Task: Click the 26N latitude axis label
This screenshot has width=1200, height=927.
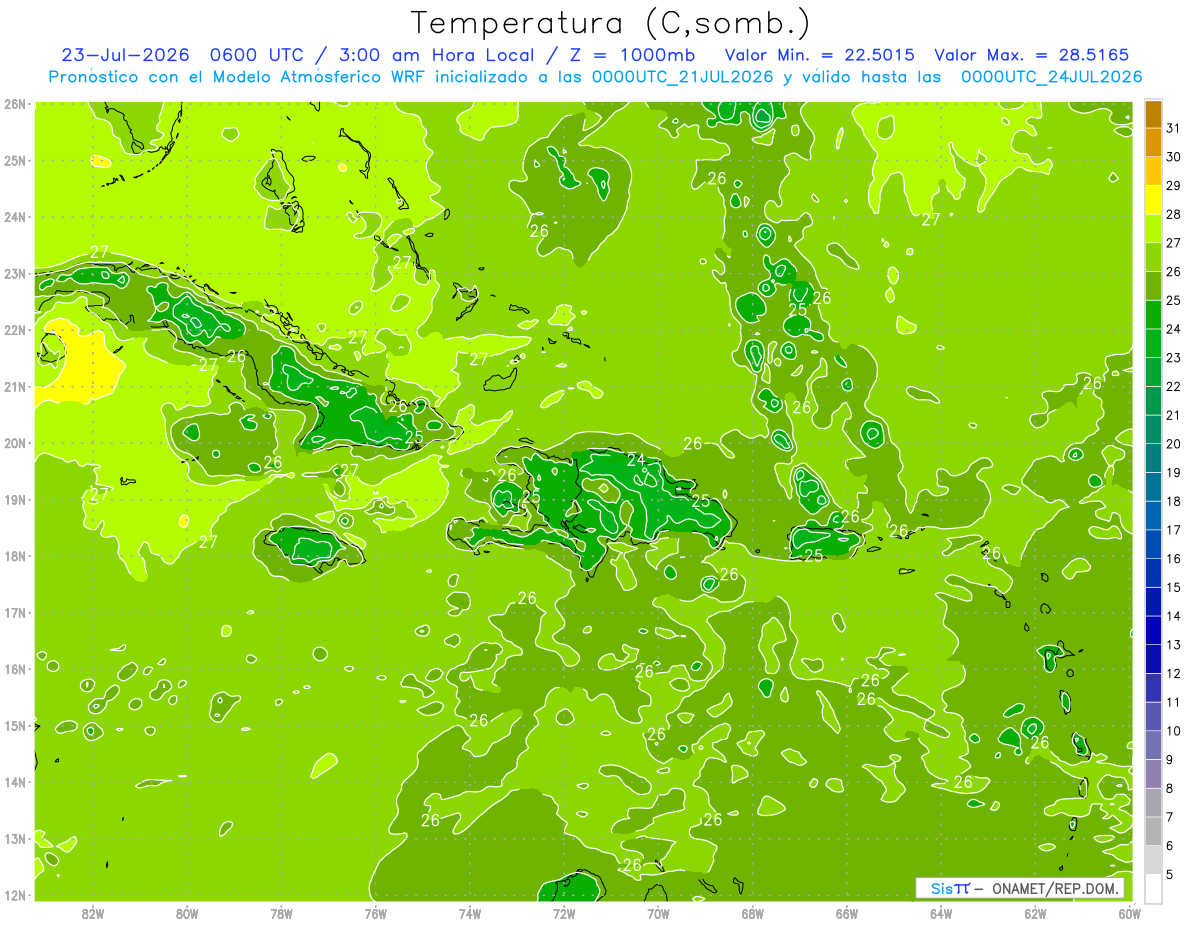Action: coord(14,104)
